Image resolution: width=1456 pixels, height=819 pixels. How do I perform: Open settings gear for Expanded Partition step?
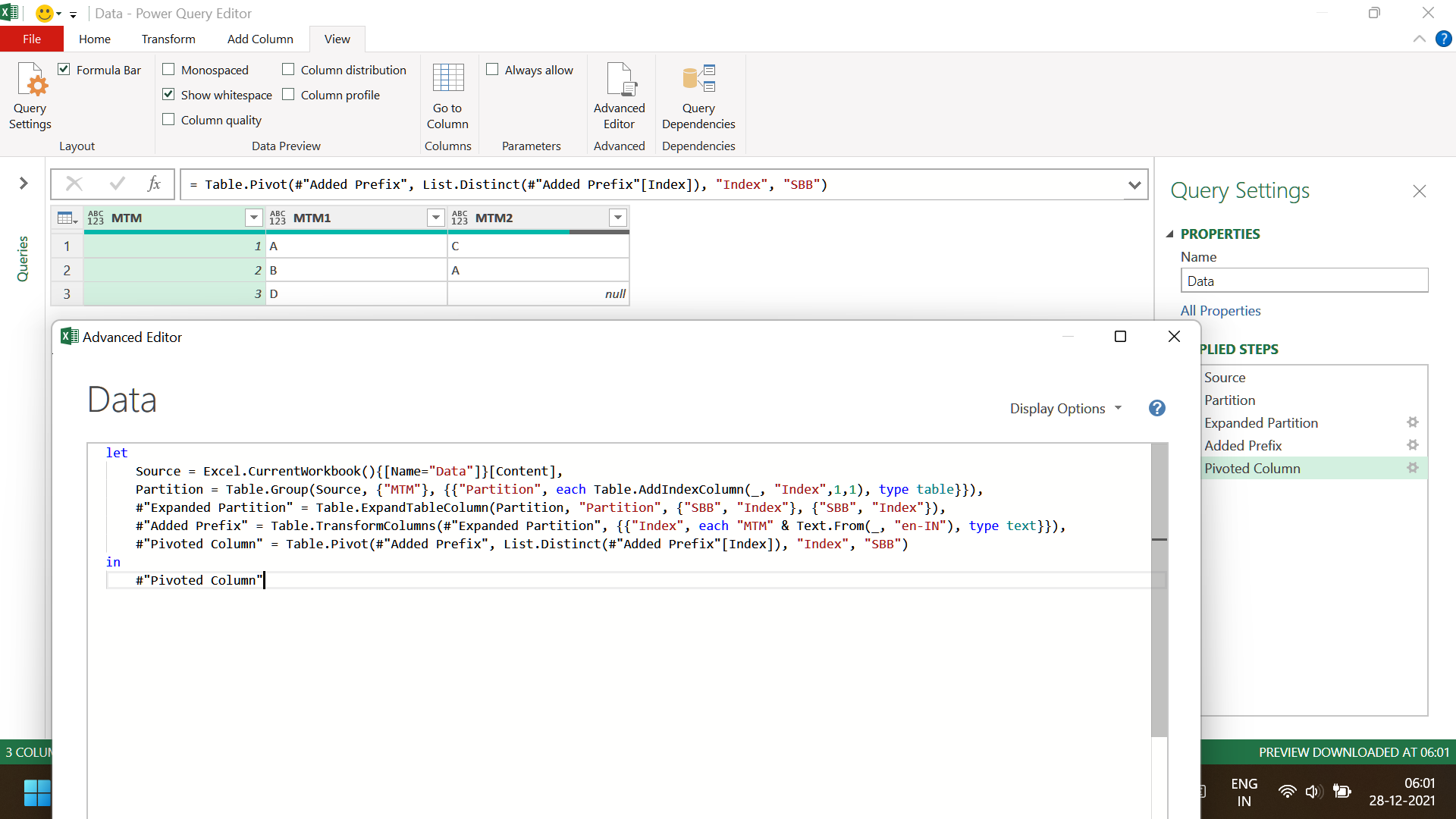pos(1412,422)
